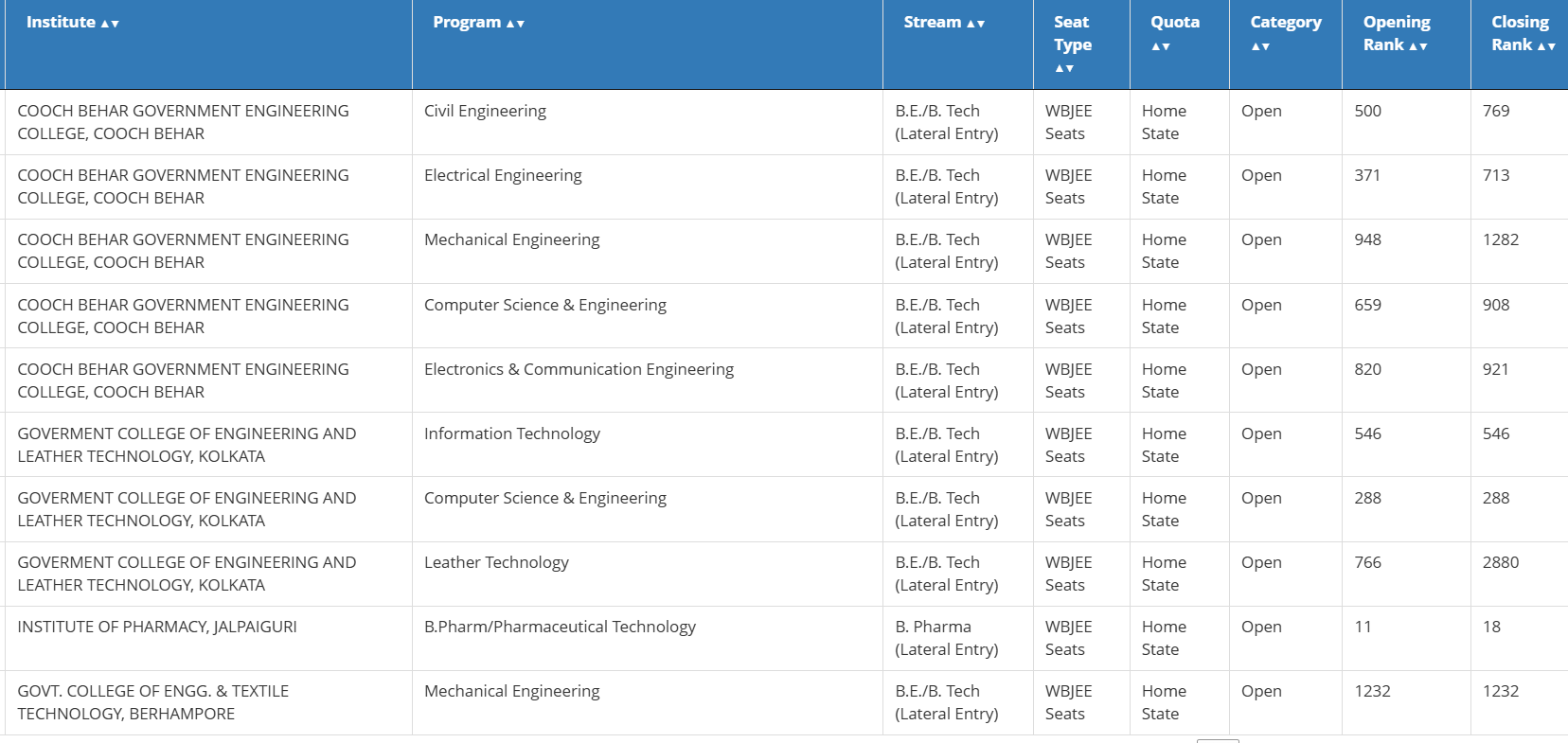
Task: Click opening rank 948 cell
Action: pyautogui.click(x=1406, y=251)
